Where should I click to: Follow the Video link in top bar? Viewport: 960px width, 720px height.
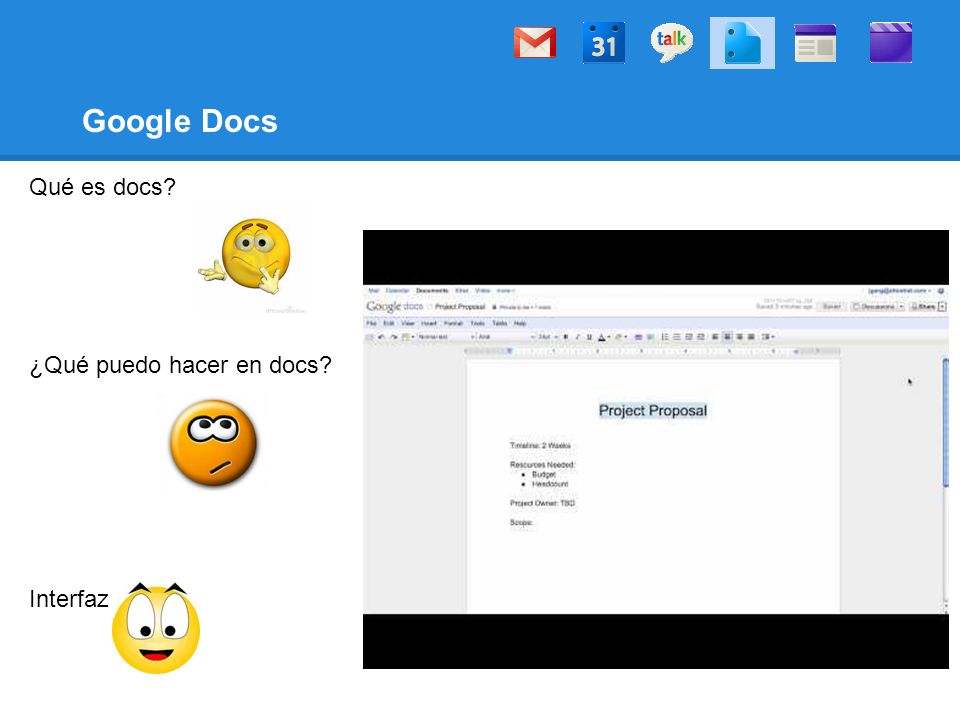(482, 291)
